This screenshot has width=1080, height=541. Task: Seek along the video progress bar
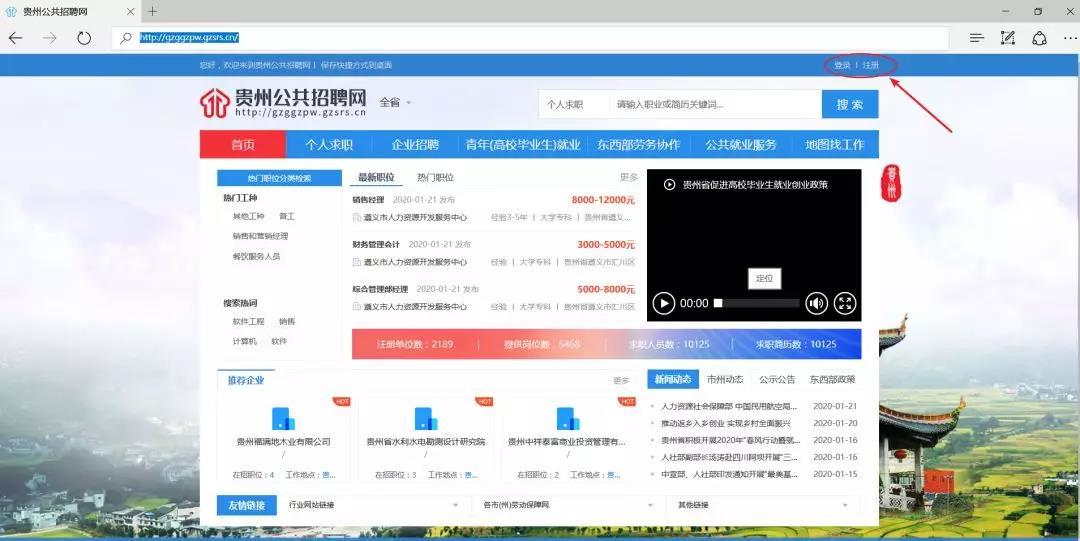(x=756, y=303)
